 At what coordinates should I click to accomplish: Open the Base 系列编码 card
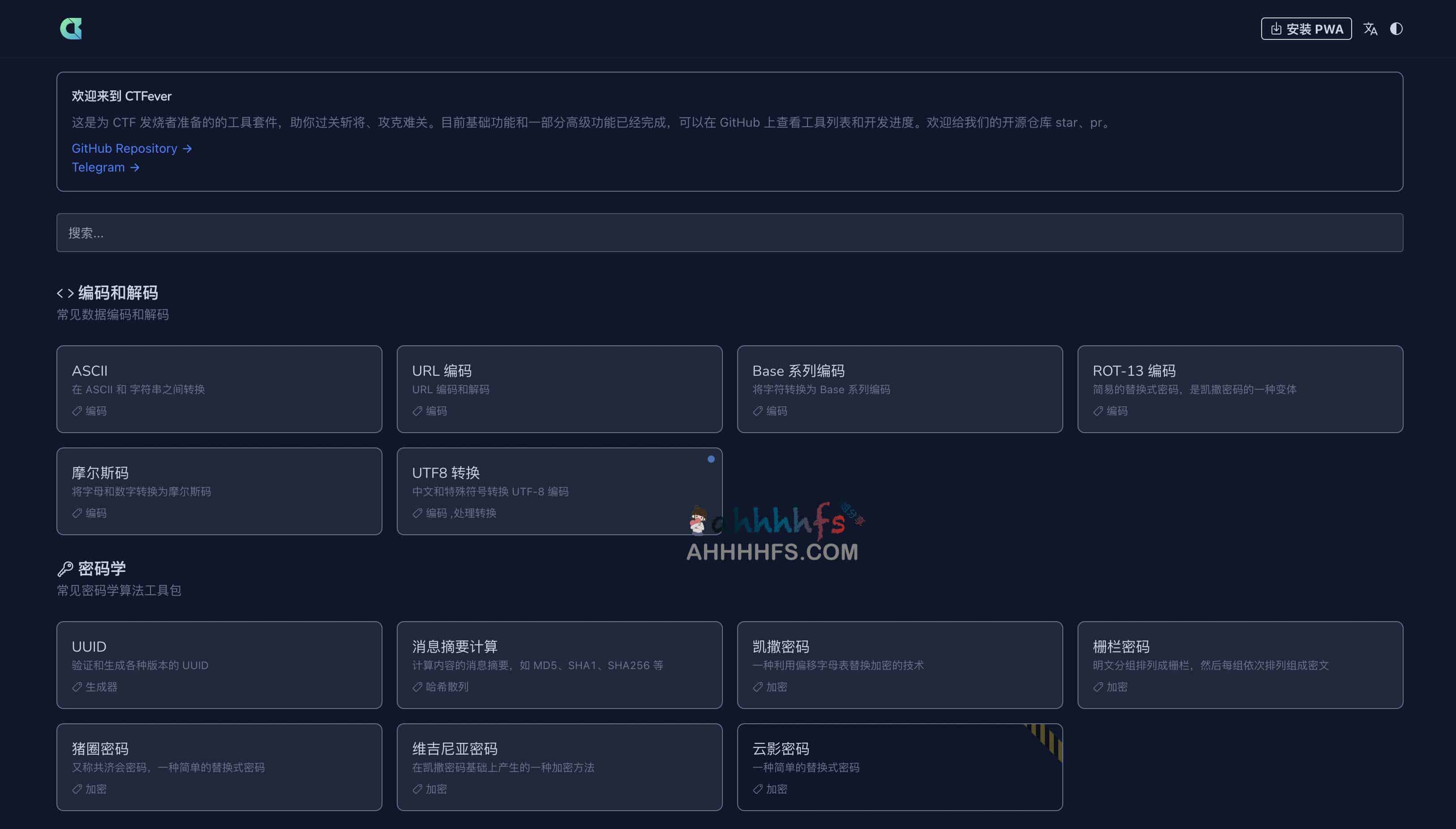[x=899, y=389]
